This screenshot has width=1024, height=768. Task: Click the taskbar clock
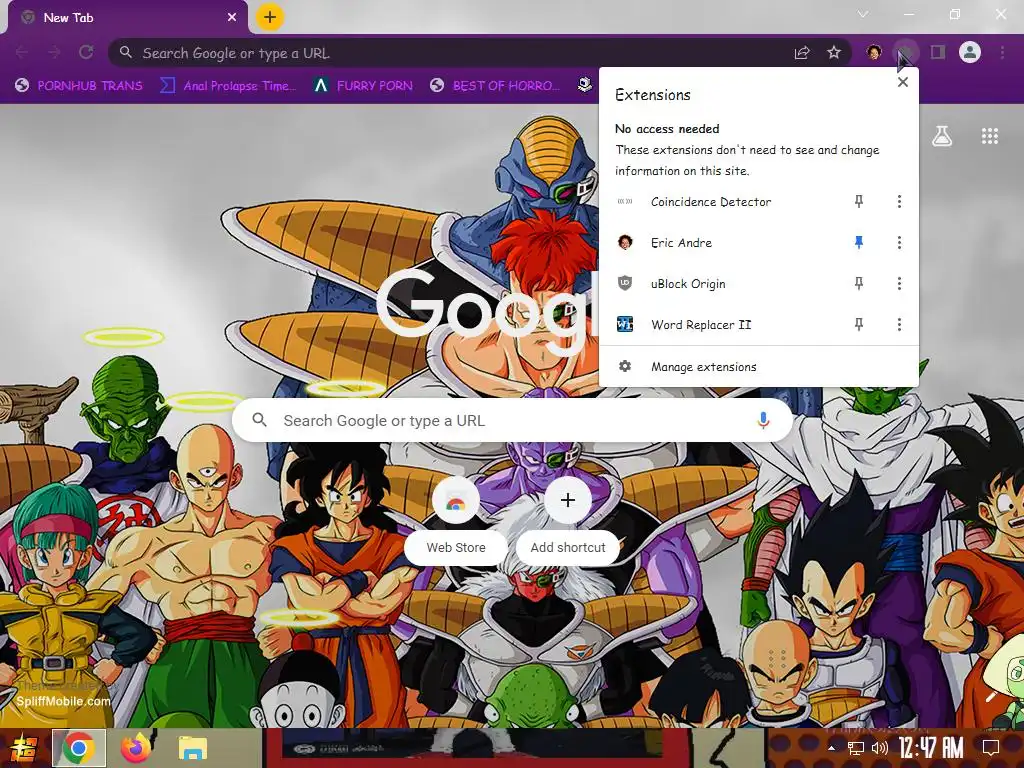pos(931,748)
